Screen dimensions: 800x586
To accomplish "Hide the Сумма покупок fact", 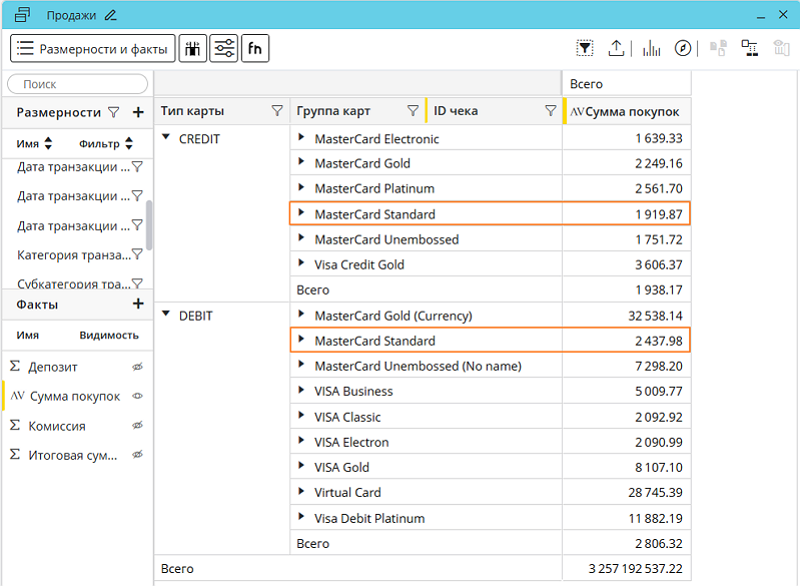I will (x=138, y=396).
